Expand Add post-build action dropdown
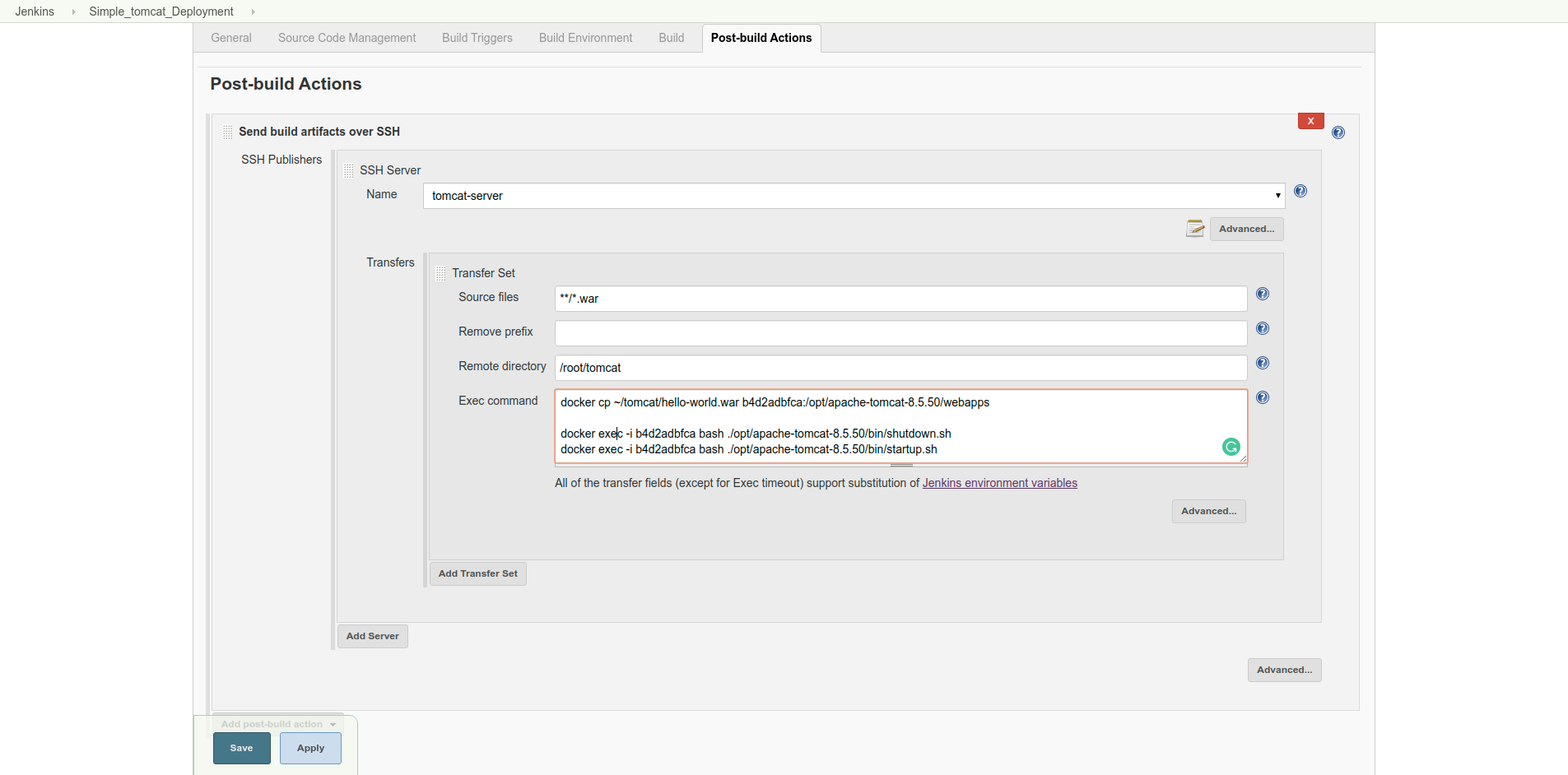 [278, 724]
